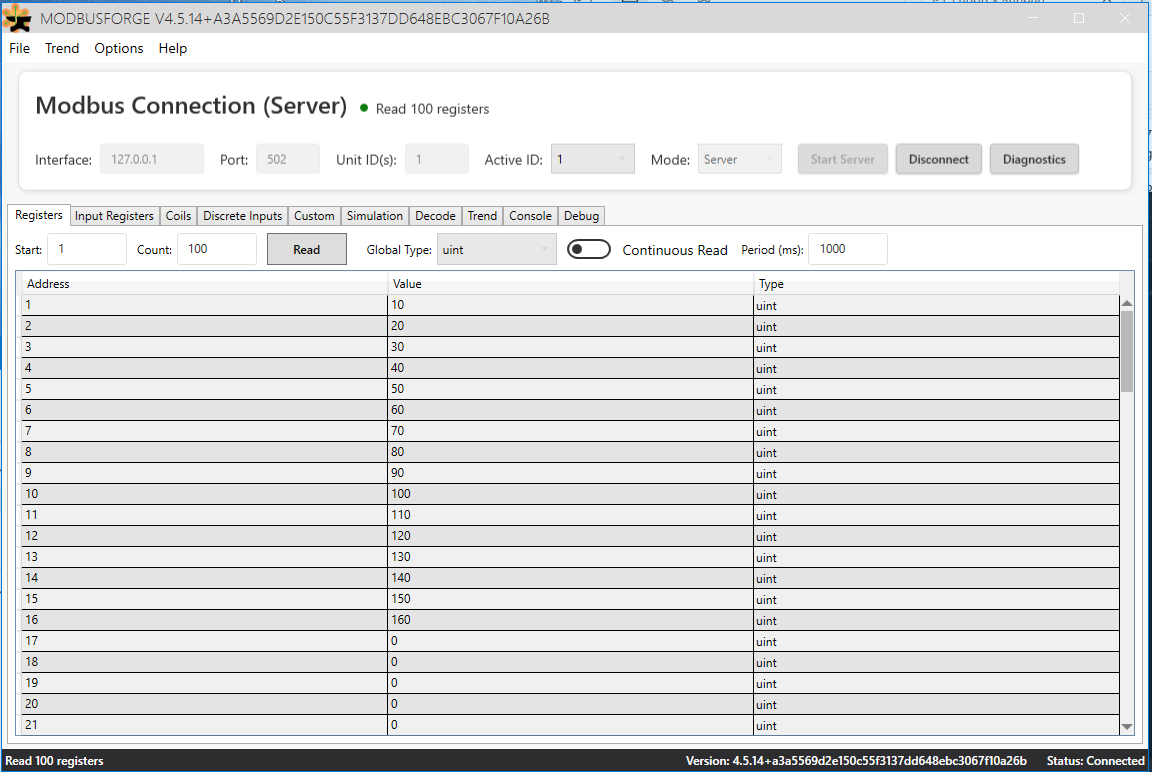Click the Start Server button
The width and height of the screenshot is (1152, 772).
[x=843, y=159]
